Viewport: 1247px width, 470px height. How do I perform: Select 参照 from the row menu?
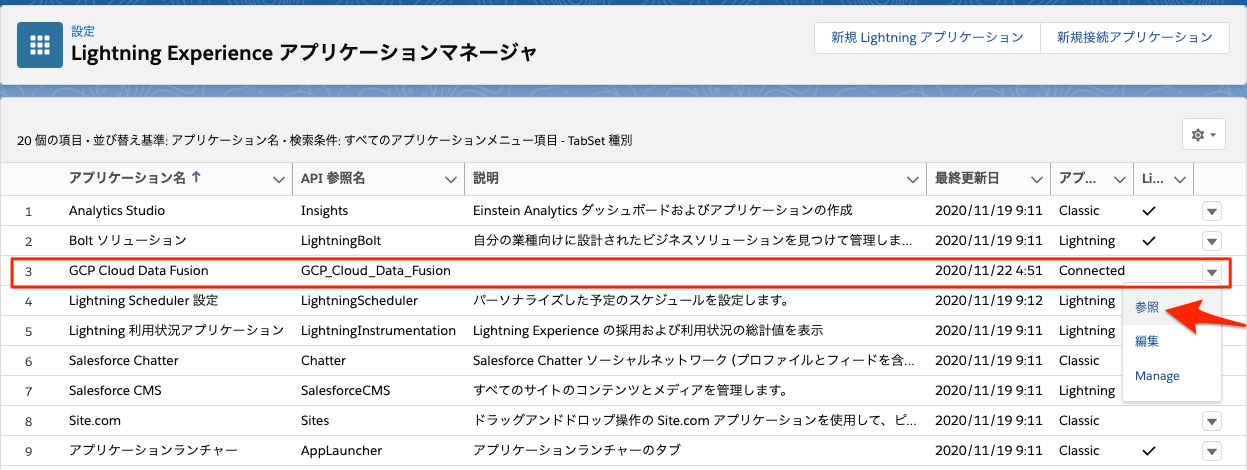pos(1147,307)
